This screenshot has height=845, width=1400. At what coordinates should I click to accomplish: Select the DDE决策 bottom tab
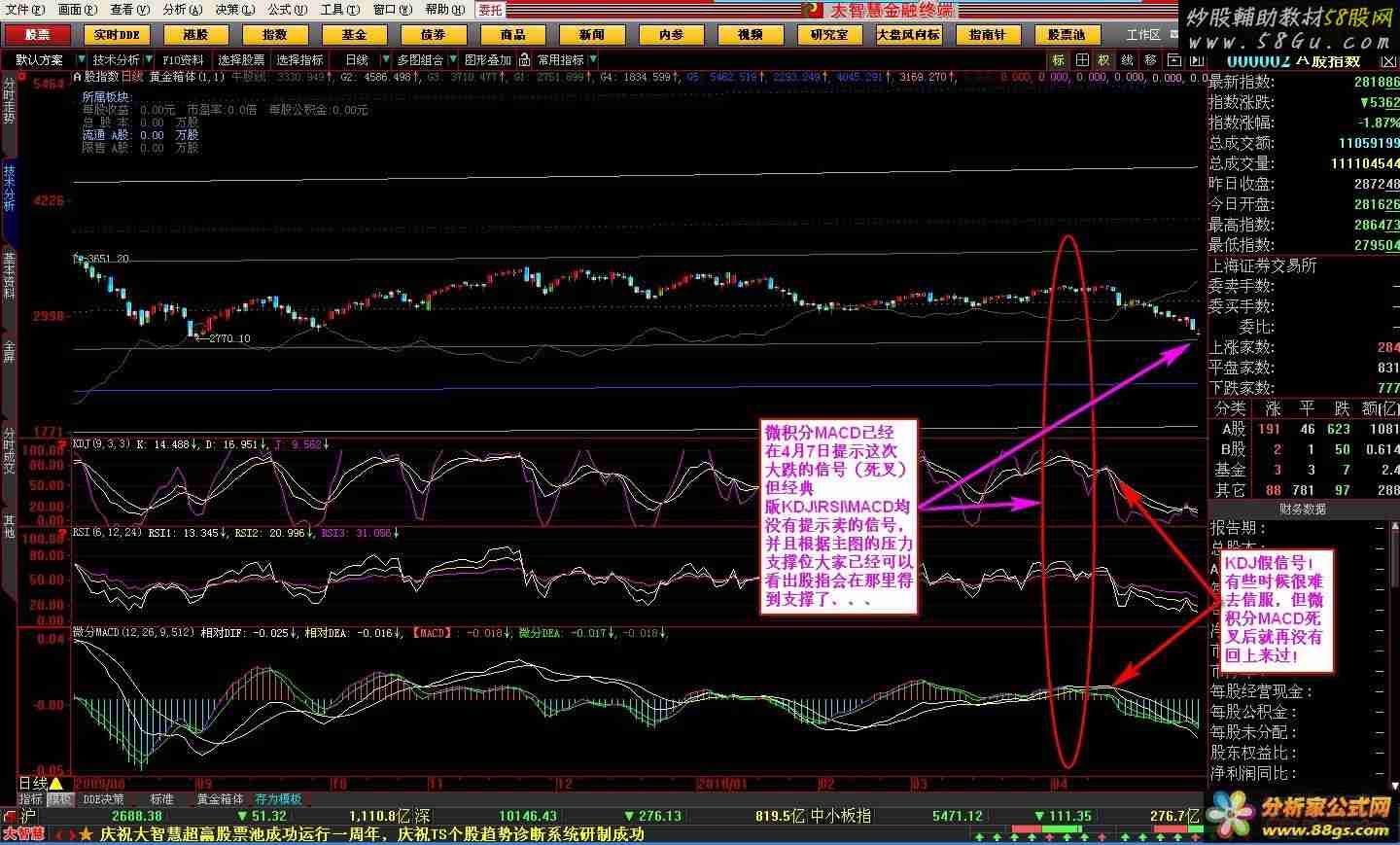click(103, 799)
